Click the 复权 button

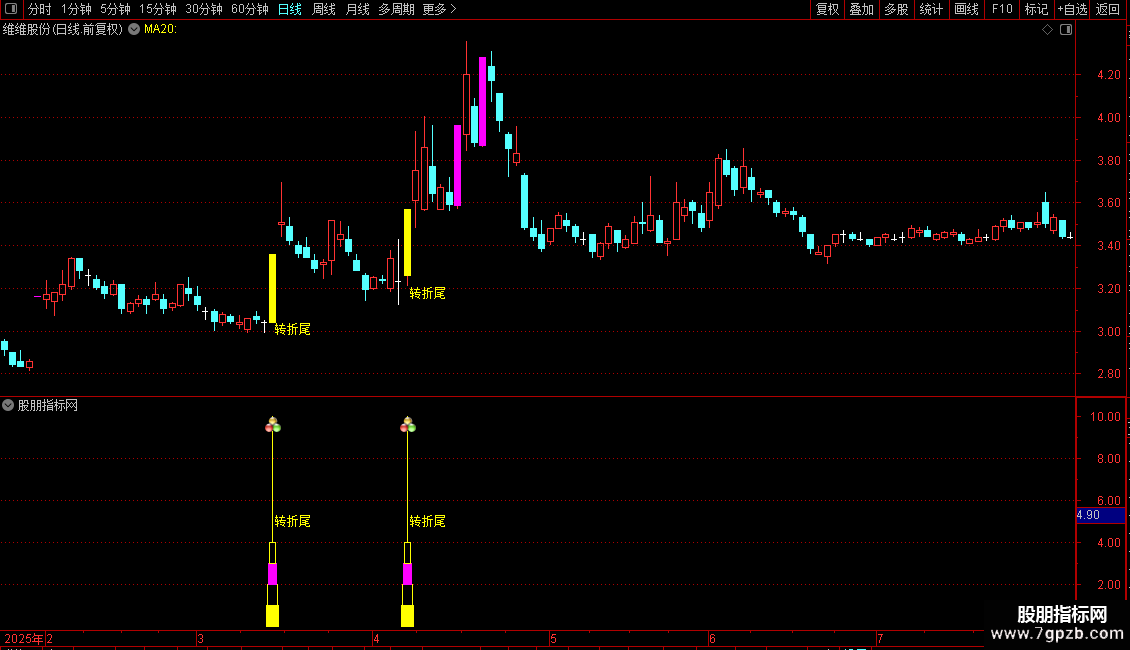827,9
